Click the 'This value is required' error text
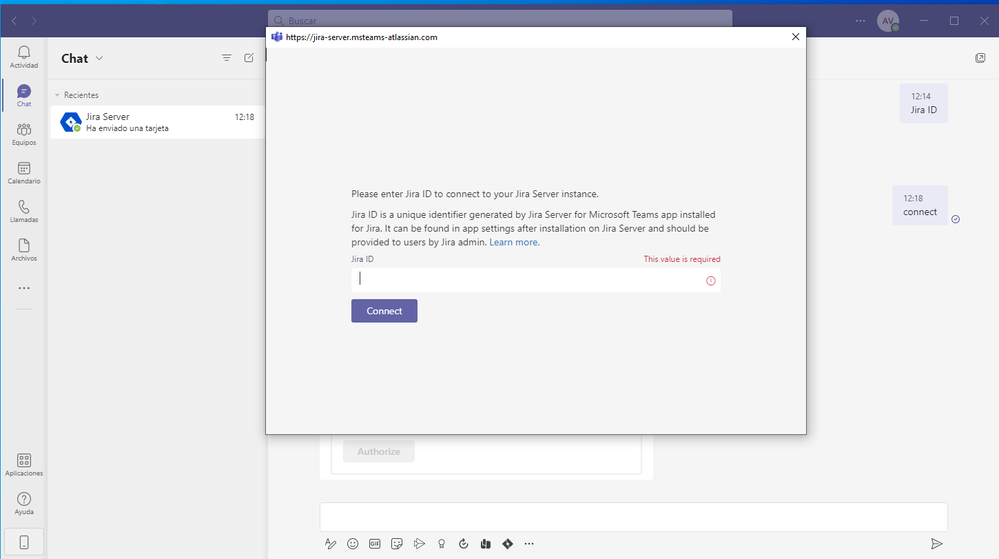This screenshot has width=999, height=559. tap(682, 259)
